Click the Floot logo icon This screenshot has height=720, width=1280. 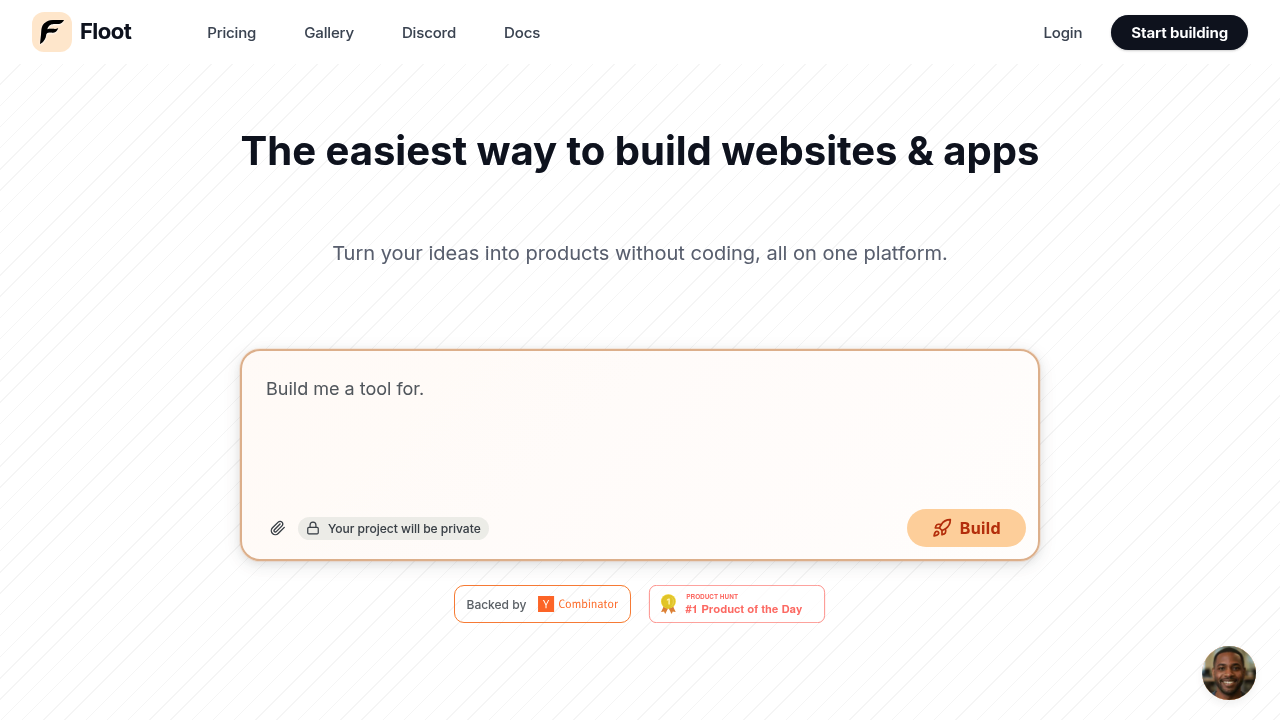52,32
